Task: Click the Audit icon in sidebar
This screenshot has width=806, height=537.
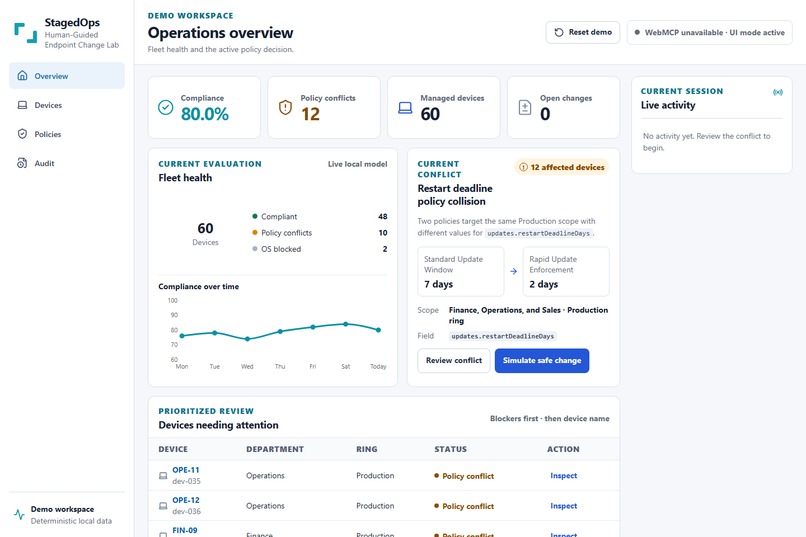Action: point(22,163)
